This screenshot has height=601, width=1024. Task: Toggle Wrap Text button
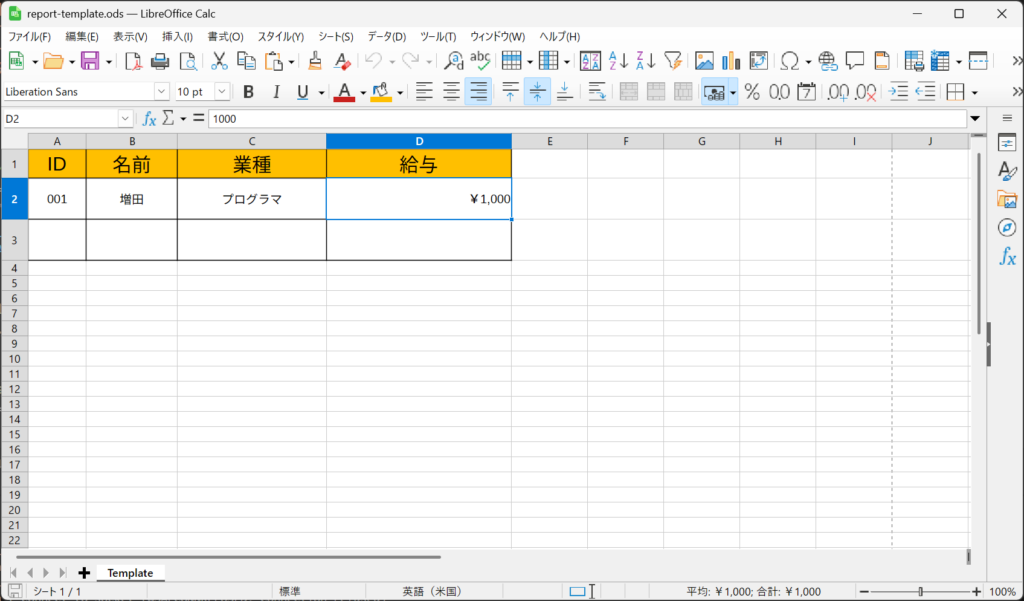pos(597,92)
